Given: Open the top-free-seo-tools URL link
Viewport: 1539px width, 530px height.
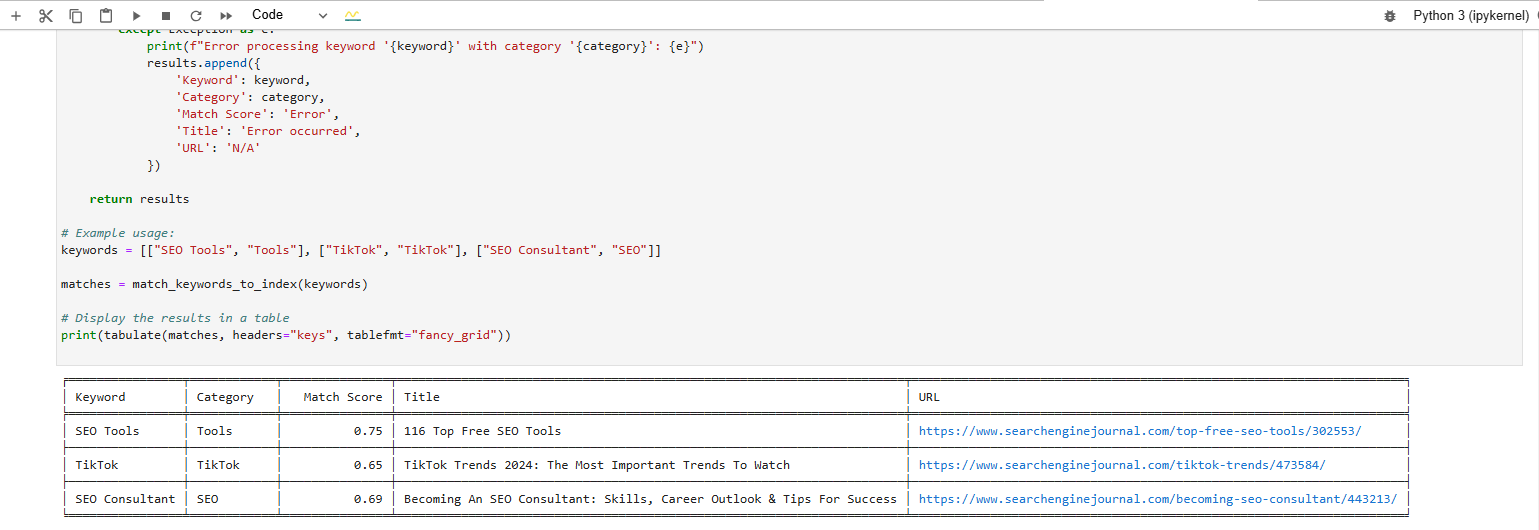Looking at the screenshot, I should [1140, 431].
